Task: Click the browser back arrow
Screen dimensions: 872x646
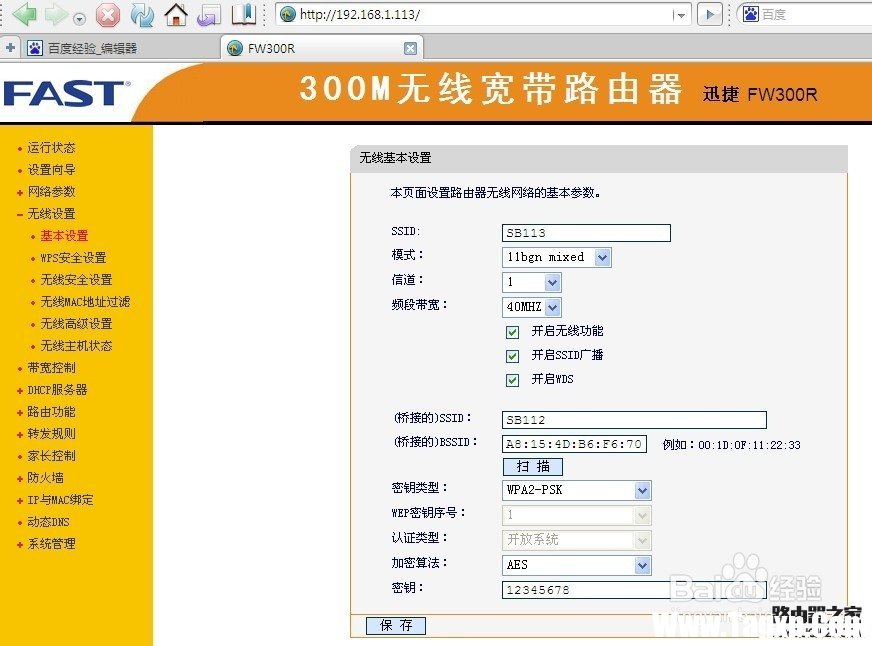Action: 24,14
